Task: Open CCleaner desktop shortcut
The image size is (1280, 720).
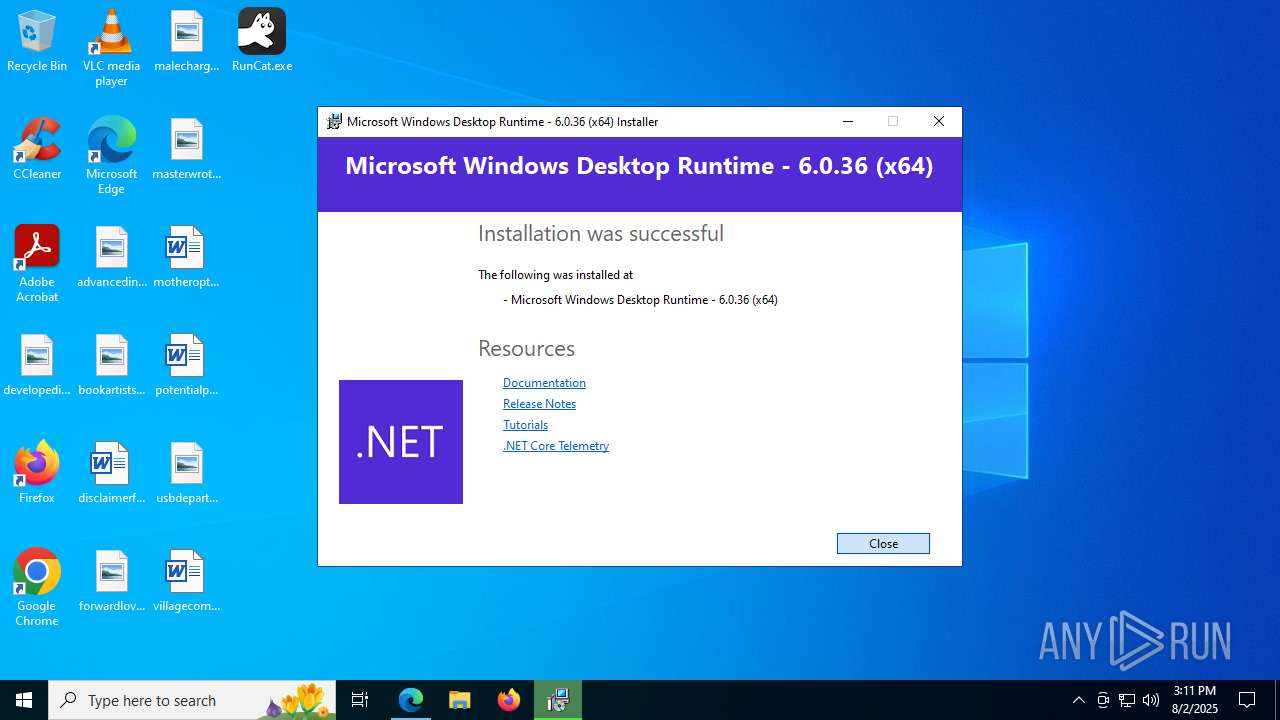Action: pos(37,149)
